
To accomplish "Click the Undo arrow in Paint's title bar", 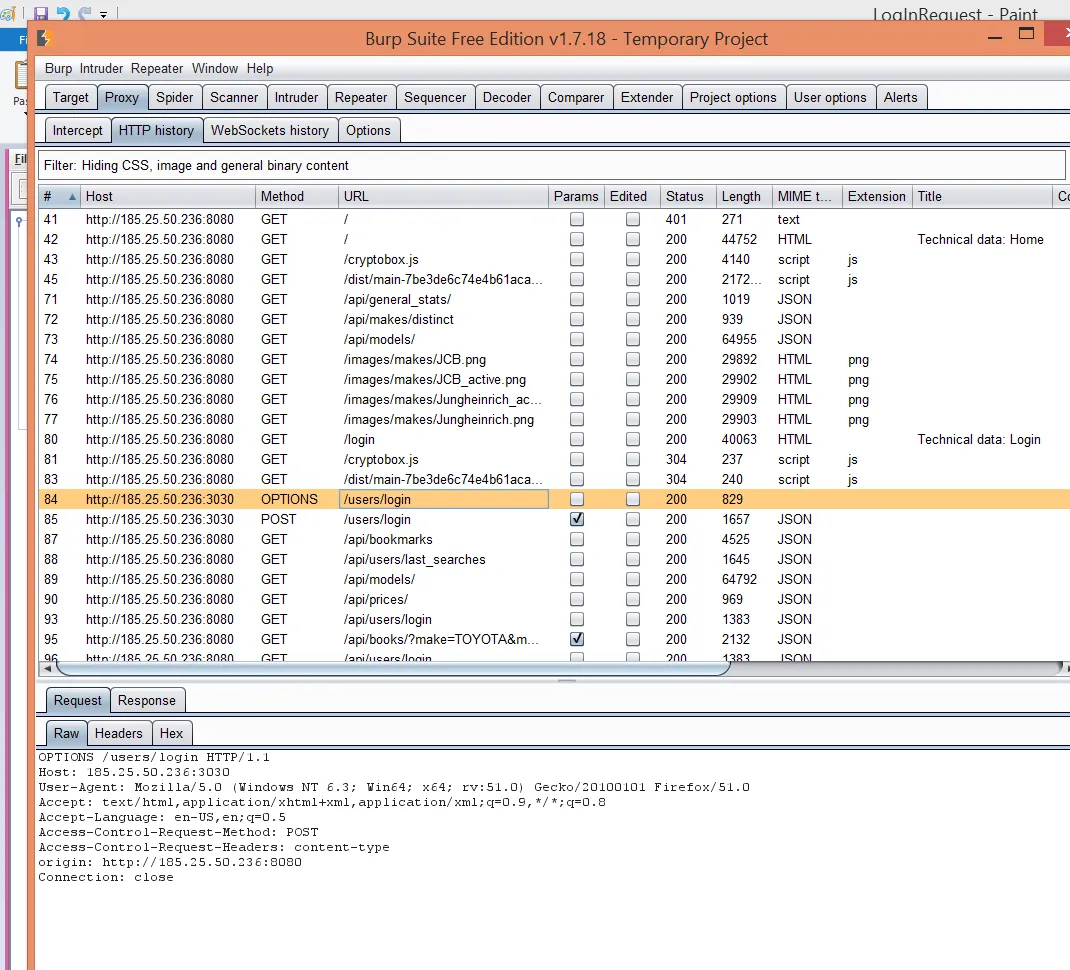I will tap(63, 14).
